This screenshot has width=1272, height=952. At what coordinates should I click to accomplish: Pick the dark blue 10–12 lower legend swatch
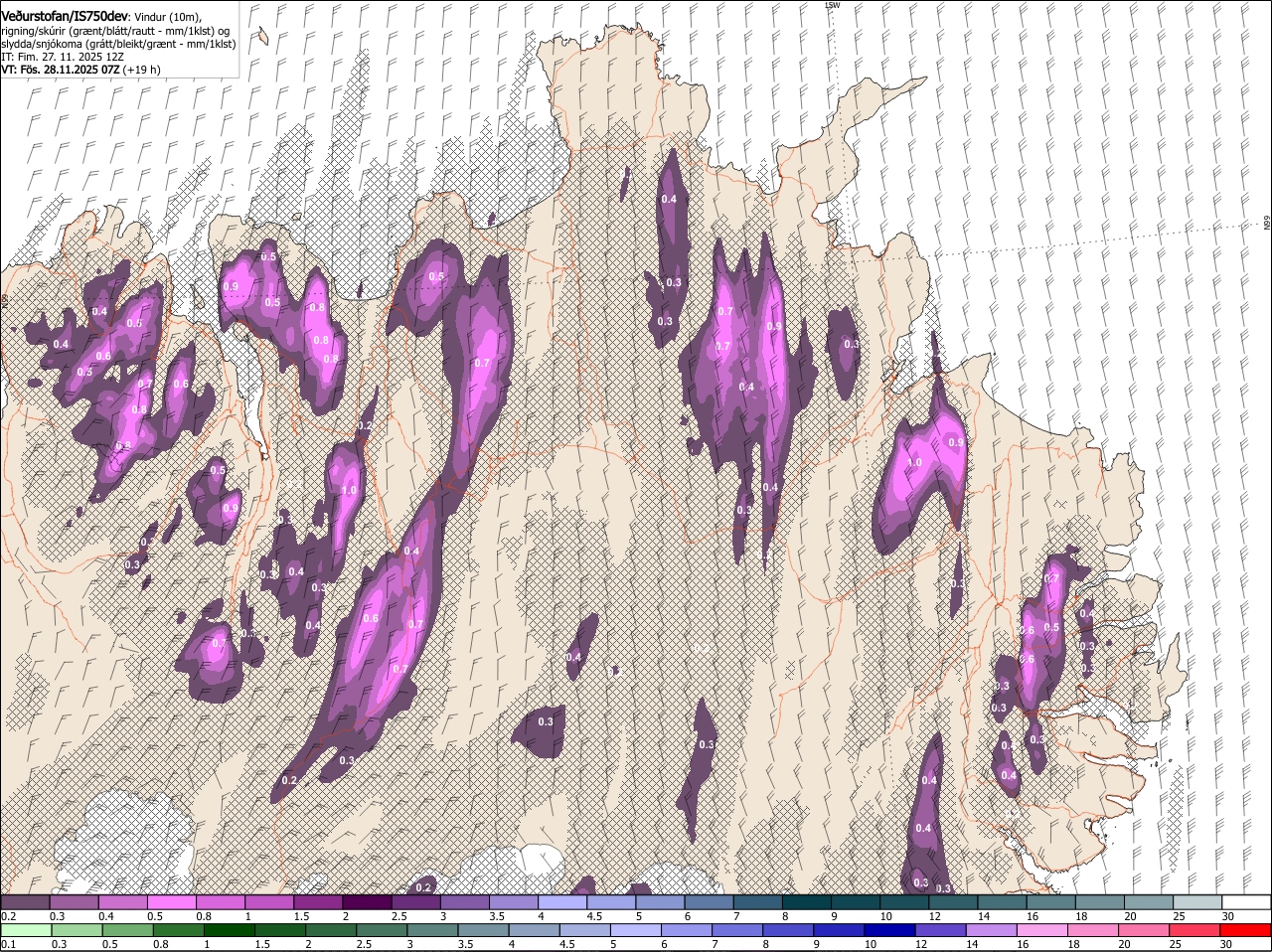(x=888, y=930)
